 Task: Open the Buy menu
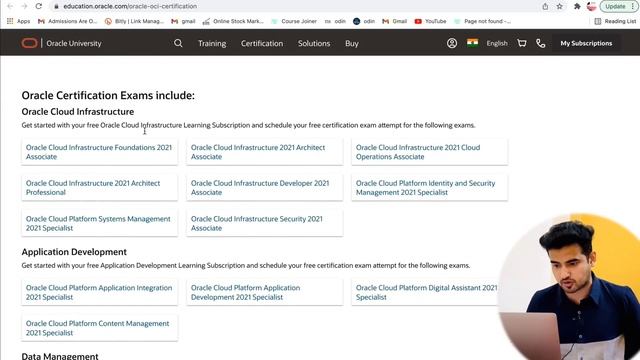tap(351, 43)
